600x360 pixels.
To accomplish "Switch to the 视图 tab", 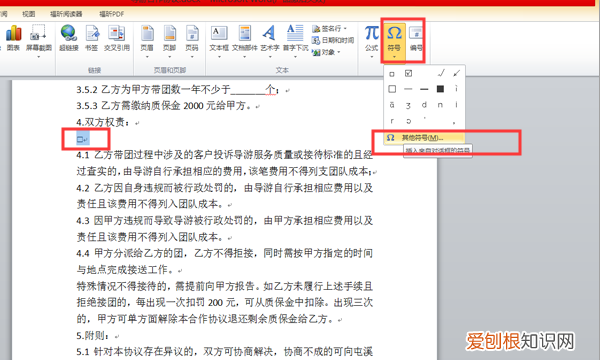I will pos(29,14).
